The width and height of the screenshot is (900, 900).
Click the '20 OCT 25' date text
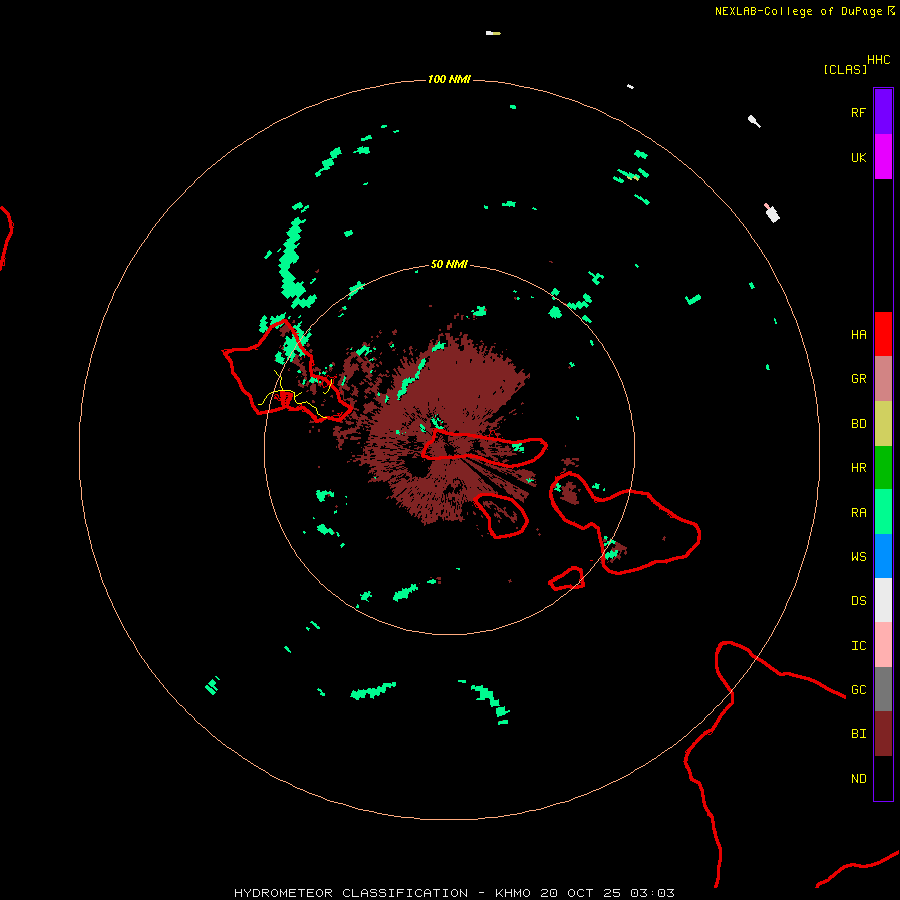pos(580,893)
